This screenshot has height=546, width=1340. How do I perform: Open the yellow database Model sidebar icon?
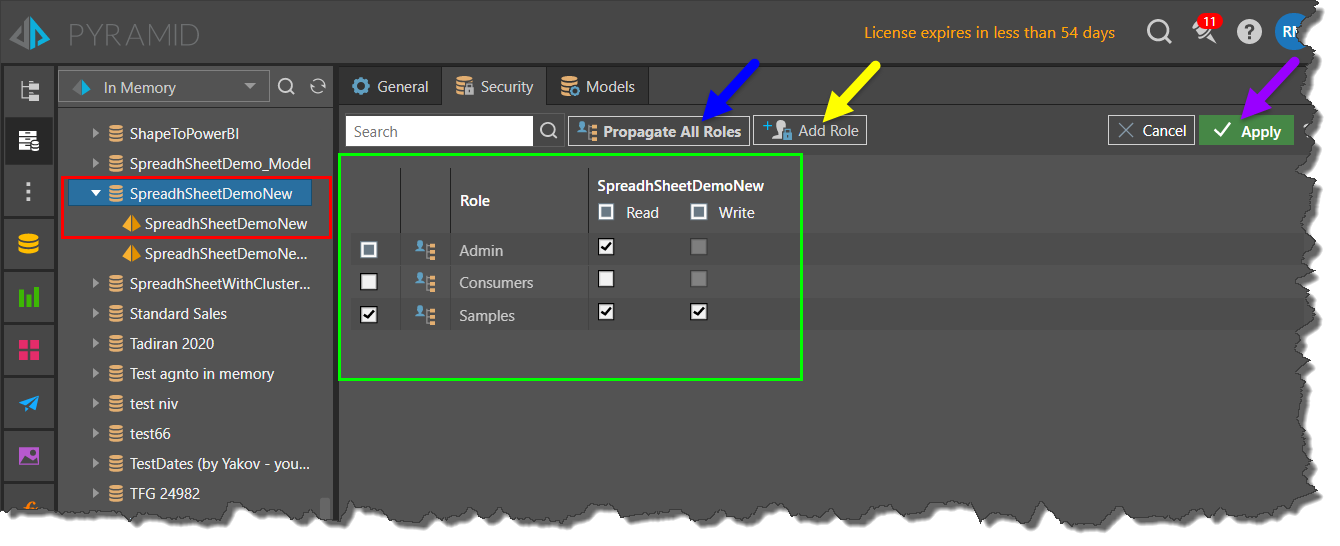click(x=29, y=244)
